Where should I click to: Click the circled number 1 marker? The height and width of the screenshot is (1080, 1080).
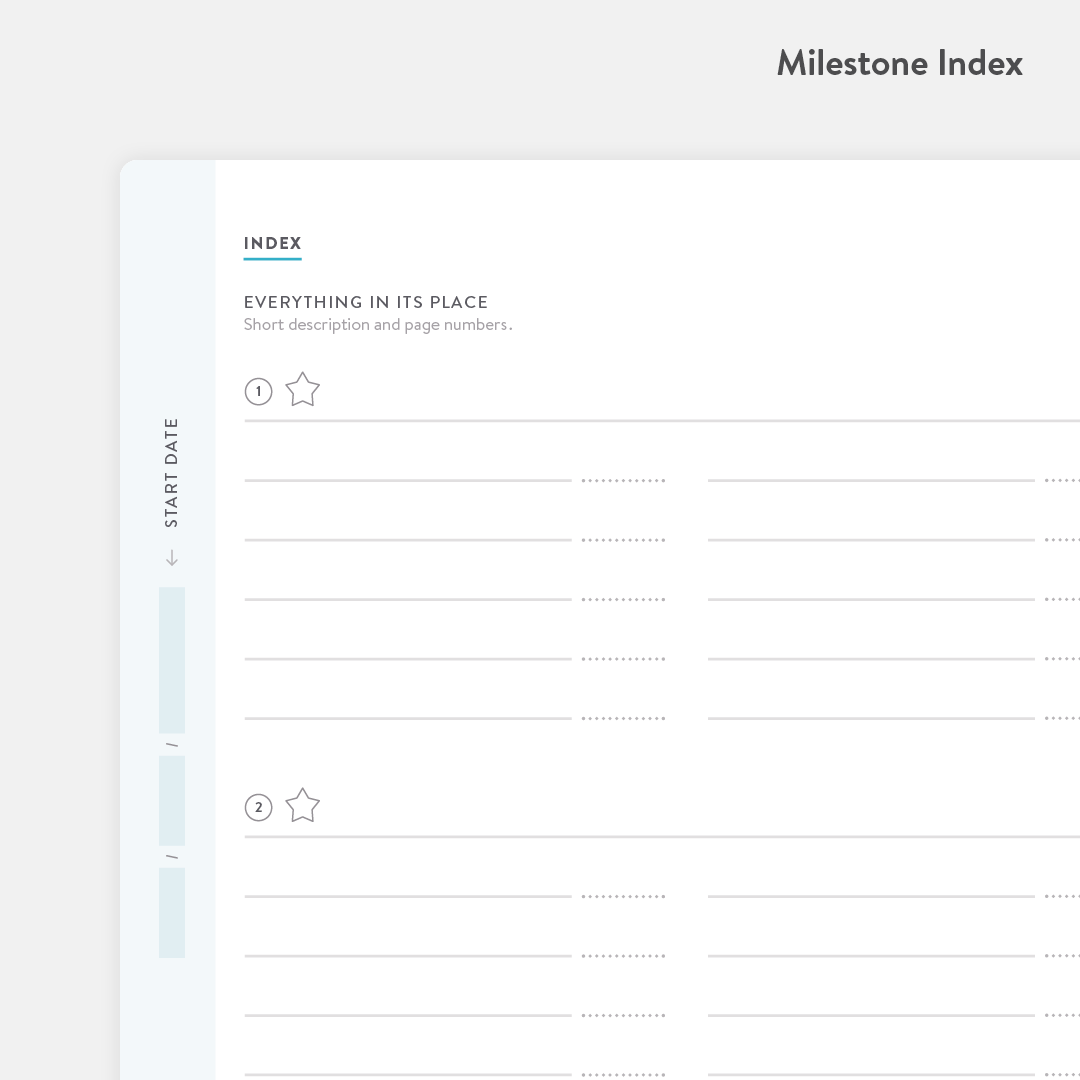tap(258, 391)
